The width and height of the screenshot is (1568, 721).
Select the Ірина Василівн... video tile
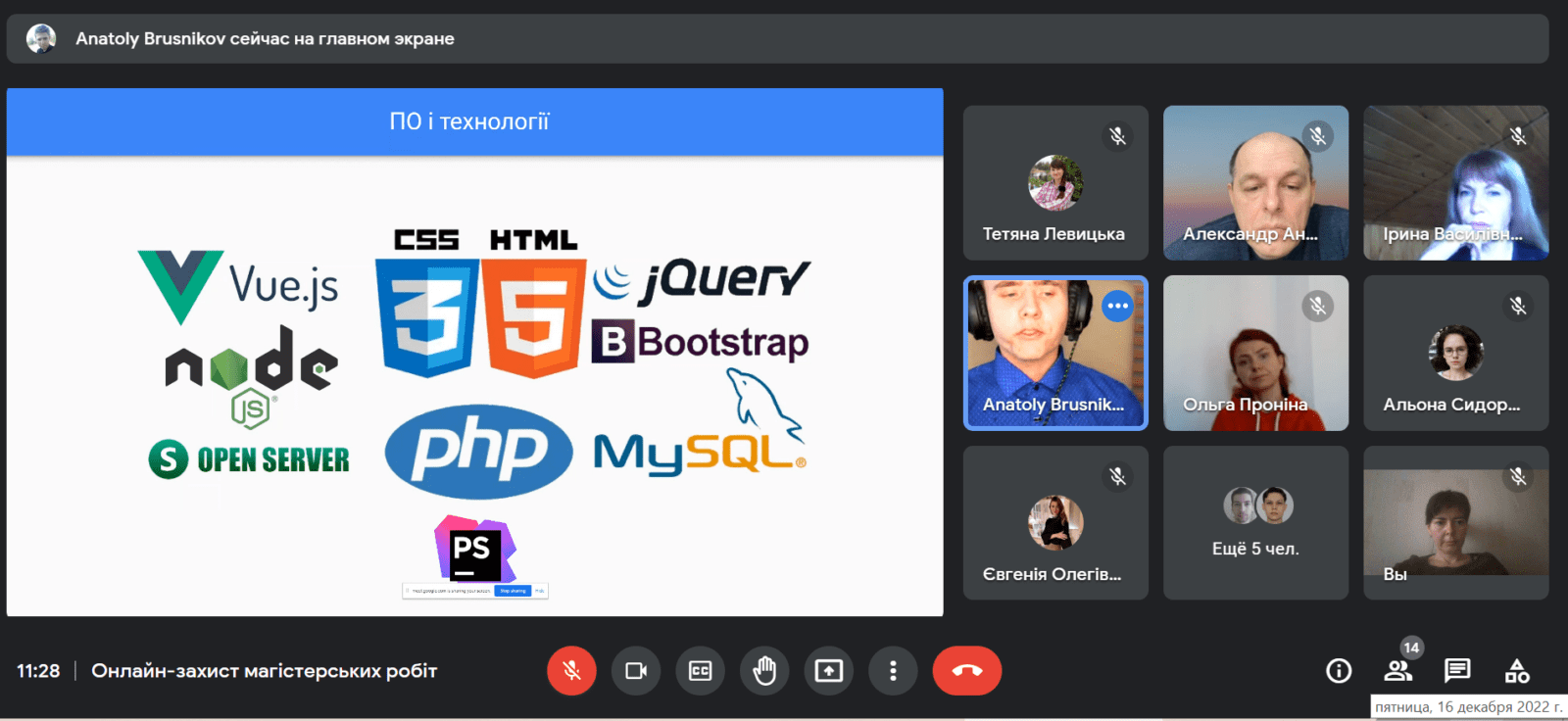(1456, 183)
